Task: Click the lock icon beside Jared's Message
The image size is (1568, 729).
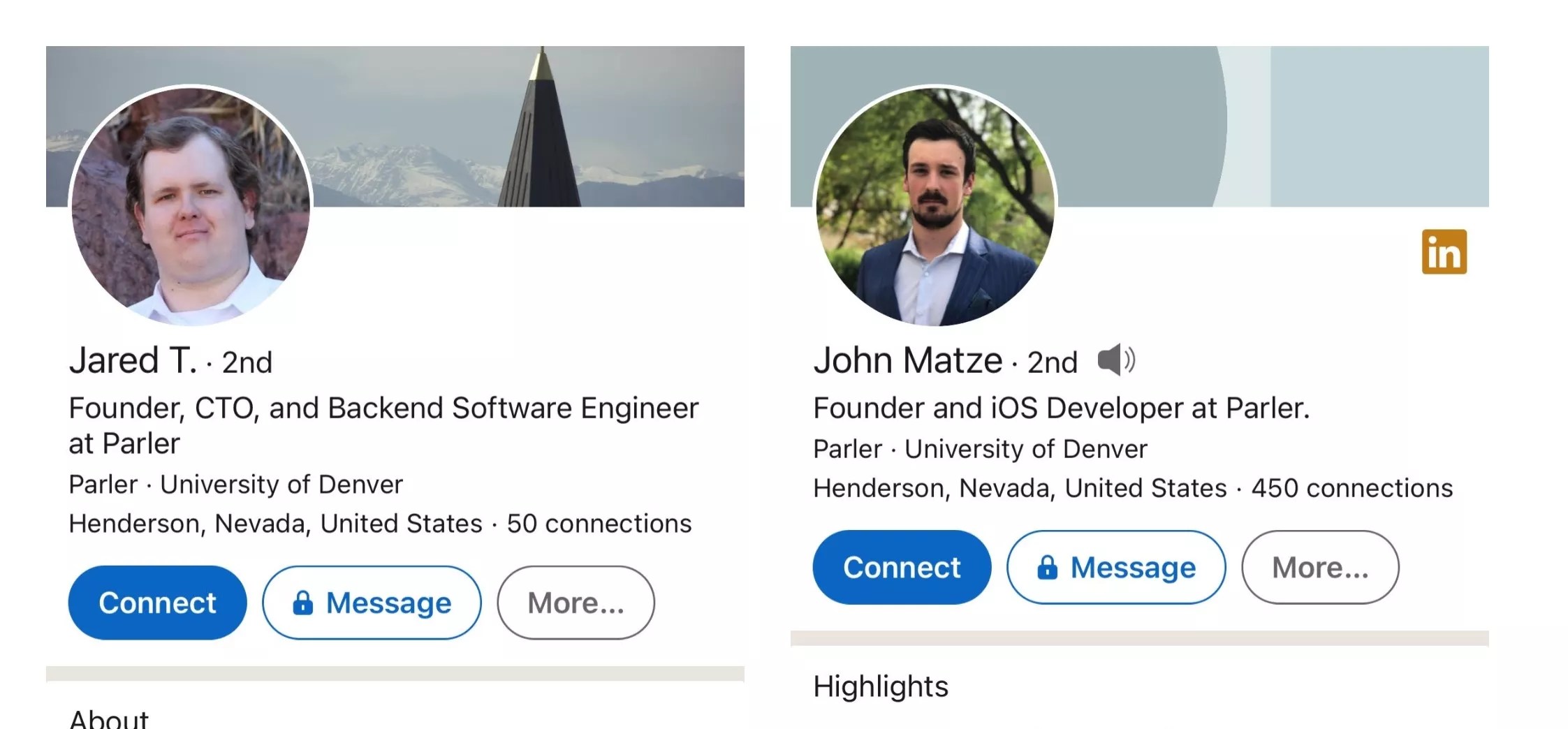Action: (302, 603)
